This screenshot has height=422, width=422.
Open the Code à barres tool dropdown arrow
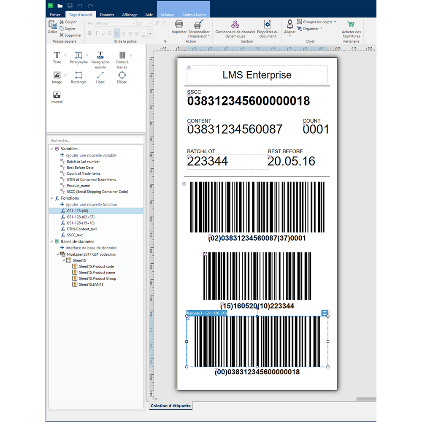click(x=131, y=55)
